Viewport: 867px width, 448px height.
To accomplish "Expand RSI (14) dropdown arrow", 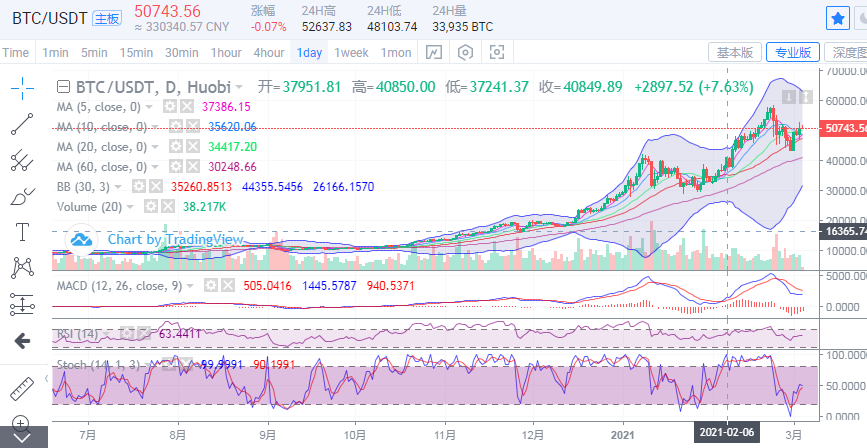I will [106, 334].
